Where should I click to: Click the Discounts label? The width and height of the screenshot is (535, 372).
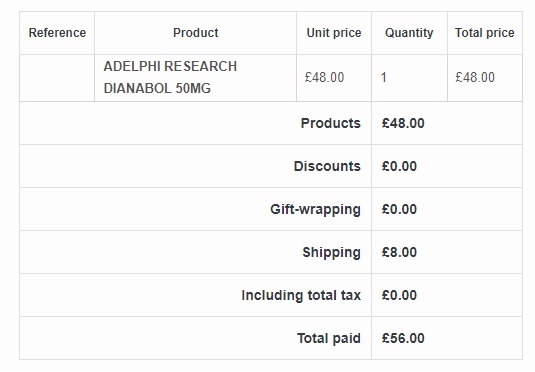[x=327, y=166]
